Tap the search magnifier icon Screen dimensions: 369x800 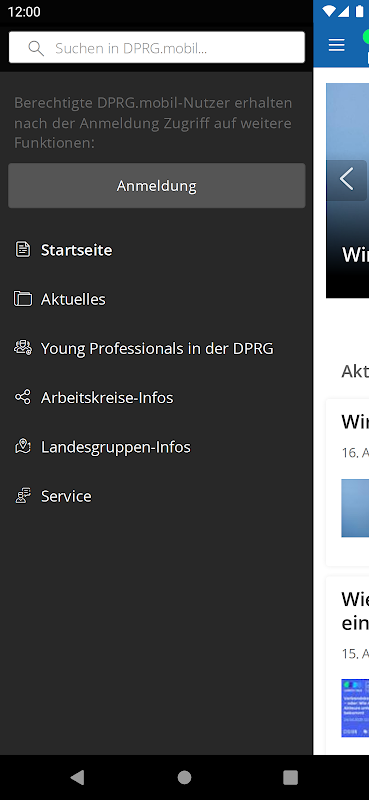coord(36,48)
